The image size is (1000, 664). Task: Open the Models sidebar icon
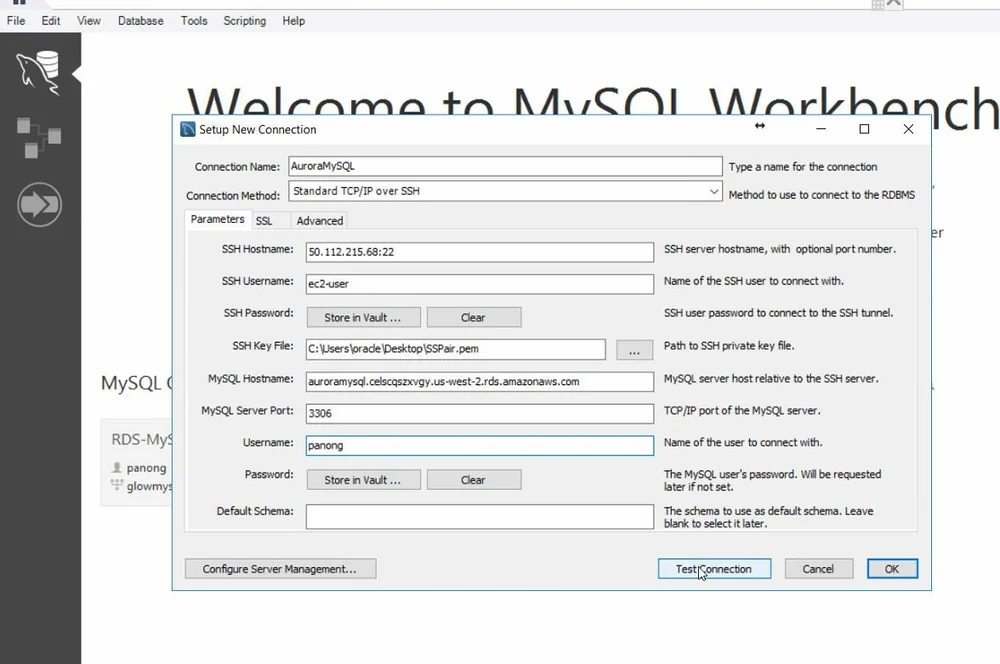pyautogui.click(x=39, y=137)
